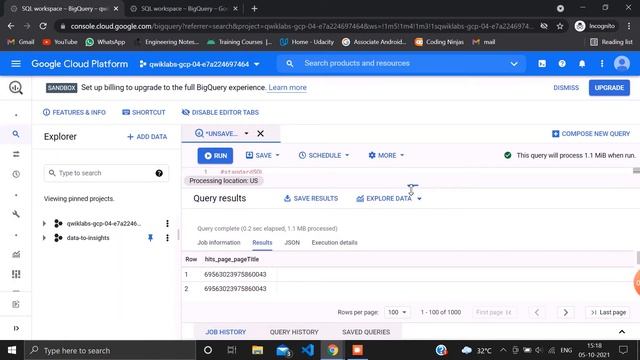Switch to the Results tab
This screenshot has width=640, height=360.
click(262, 242)
